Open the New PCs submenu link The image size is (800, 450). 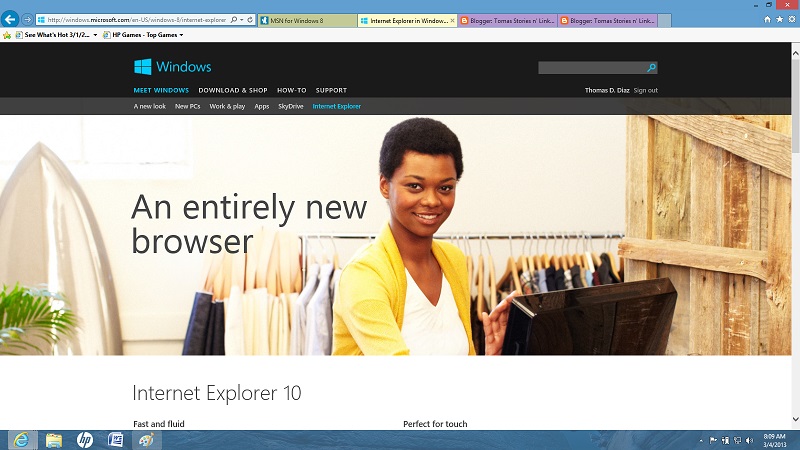coord(187,106)
